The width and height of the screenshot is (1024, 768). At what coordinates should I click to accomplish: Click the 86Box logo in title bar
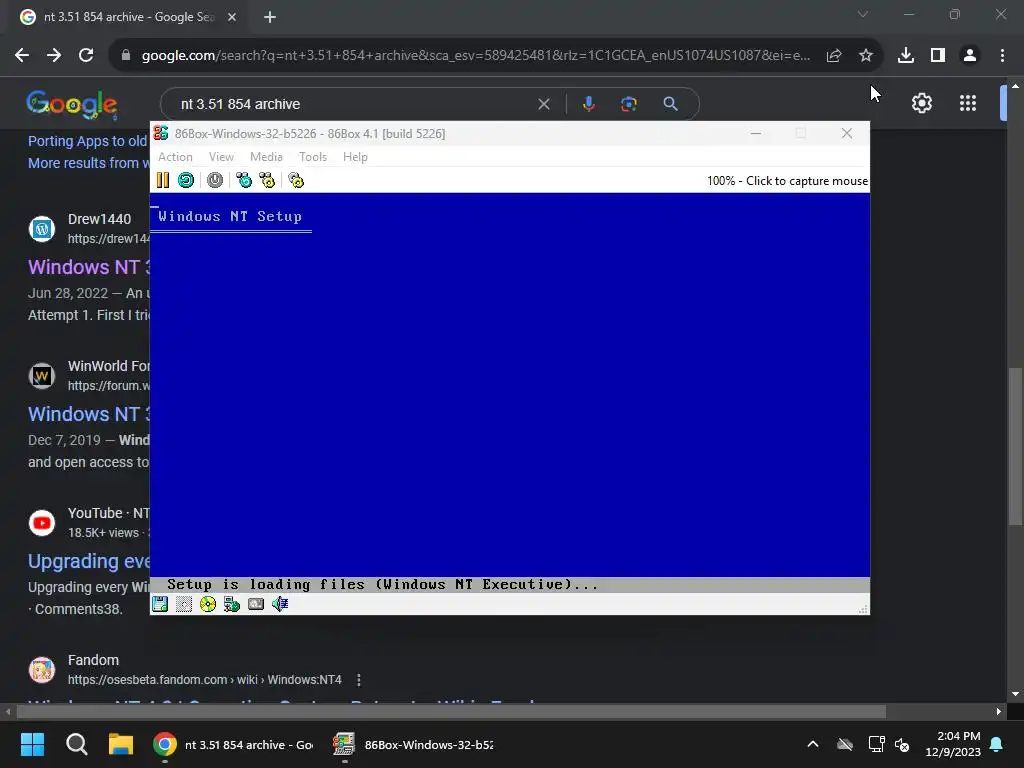click(x=161, y=133)
